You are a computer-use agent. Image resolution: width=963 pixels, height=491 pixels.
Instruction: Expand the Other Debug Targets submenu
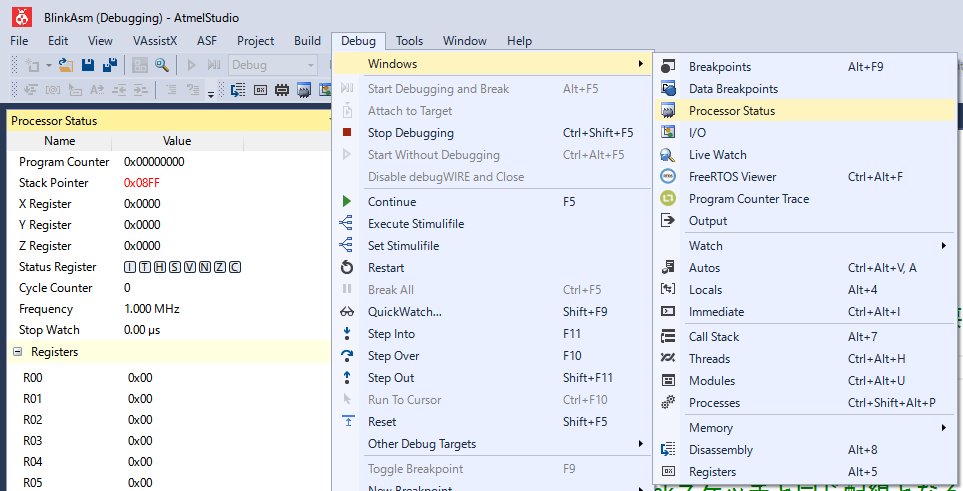tap(641, 443)
